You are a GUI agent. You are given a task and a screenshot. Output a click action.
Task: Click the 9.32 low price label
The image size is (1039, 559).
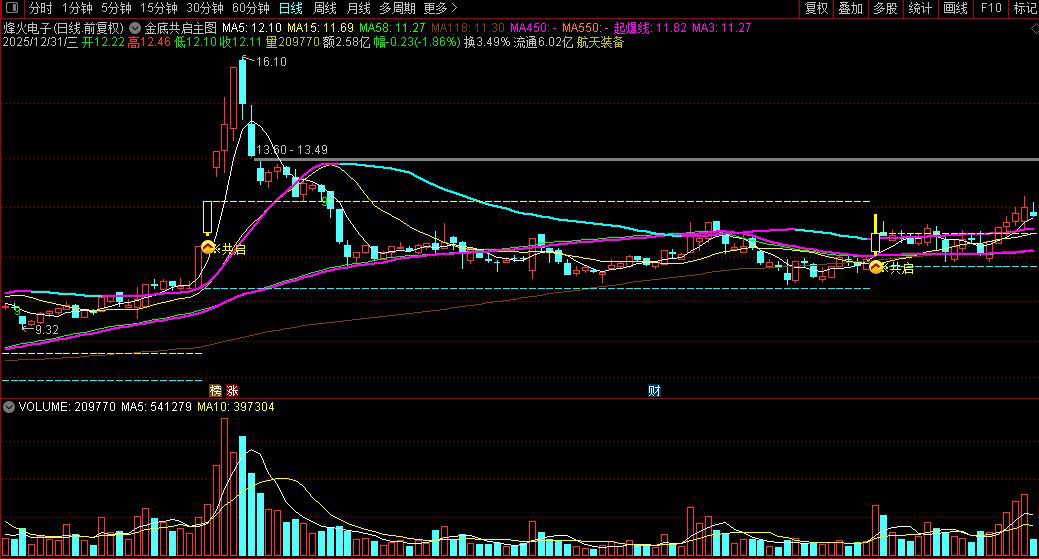click(46, 329)
